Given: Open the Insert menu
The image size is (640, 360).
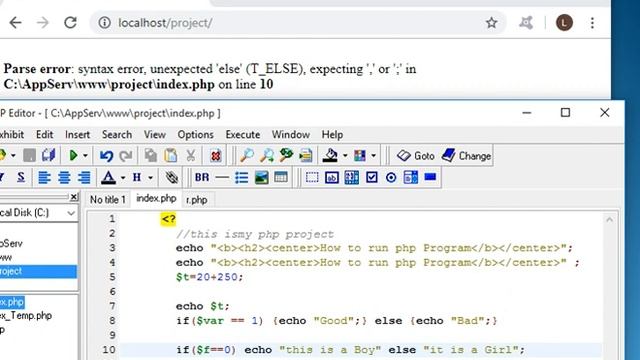Looking at the screenshot, I should (78, 134).
